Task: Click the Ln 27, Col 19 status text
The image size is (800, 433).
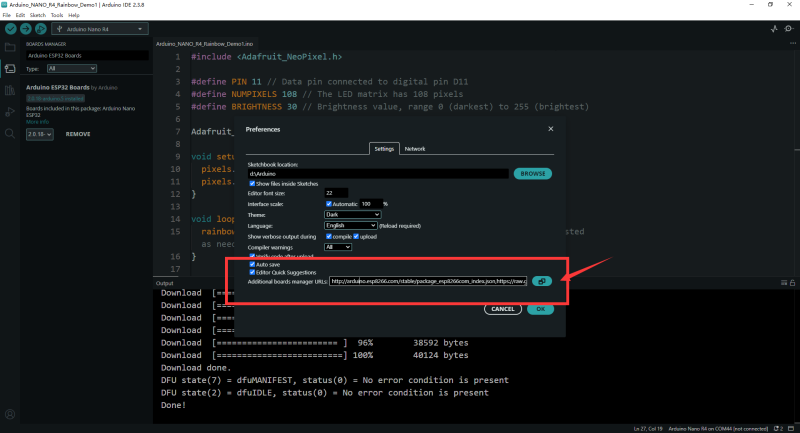Action: pyautogui.click(x=648, y=429)
